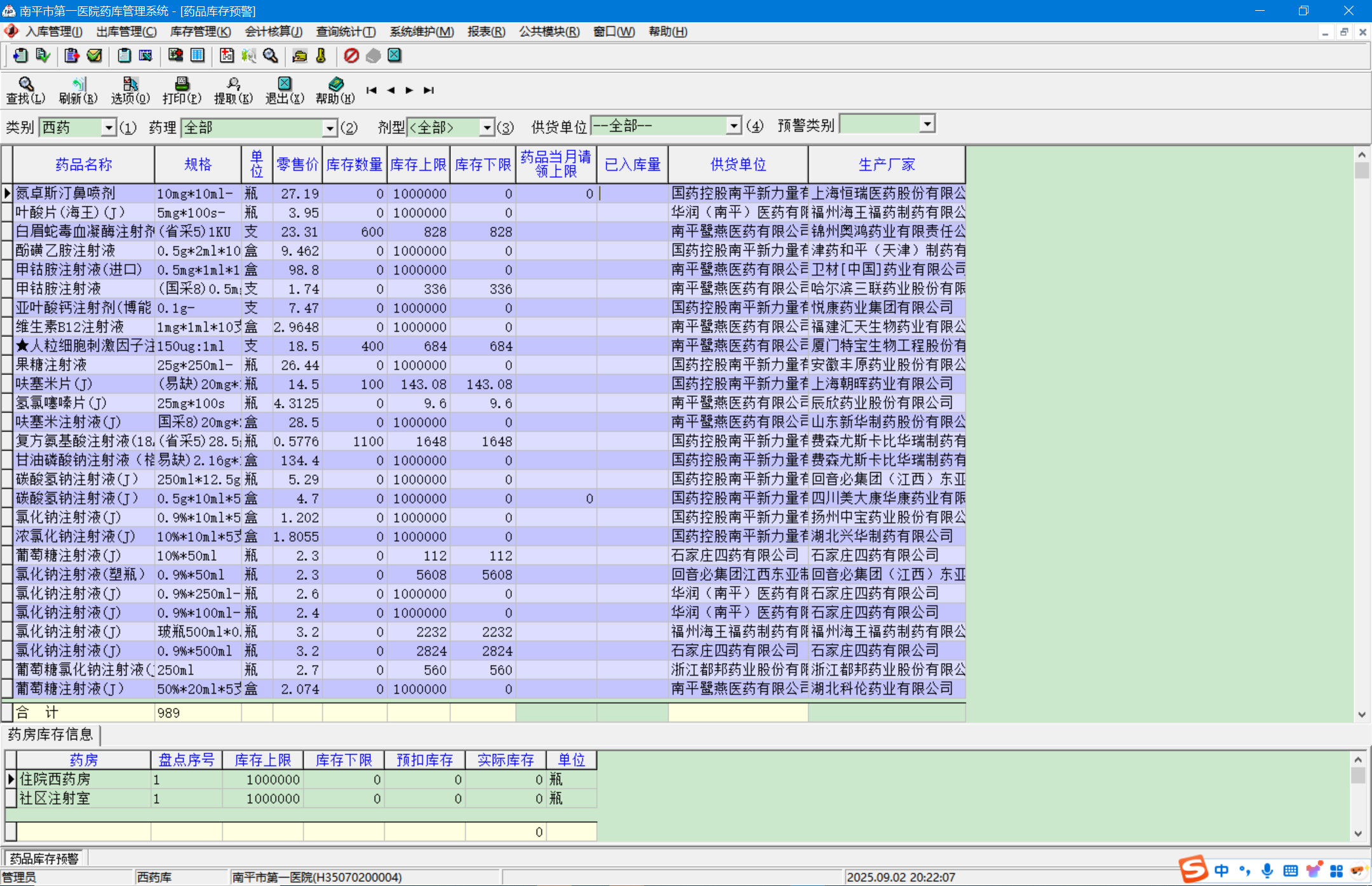Open the 供货单位 supplier dropdown

click(734, 126)
